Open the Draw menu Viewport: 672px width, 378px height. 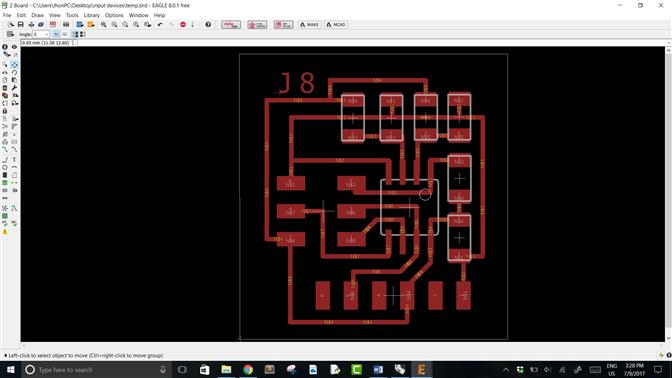[x=37, y=15]
